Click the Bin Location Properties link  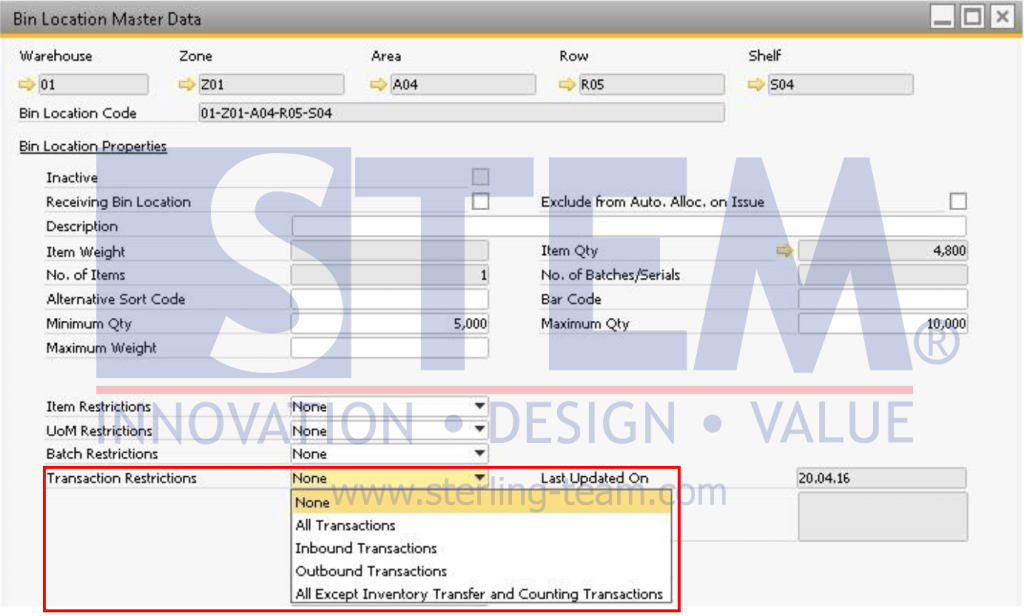point(92,146)
